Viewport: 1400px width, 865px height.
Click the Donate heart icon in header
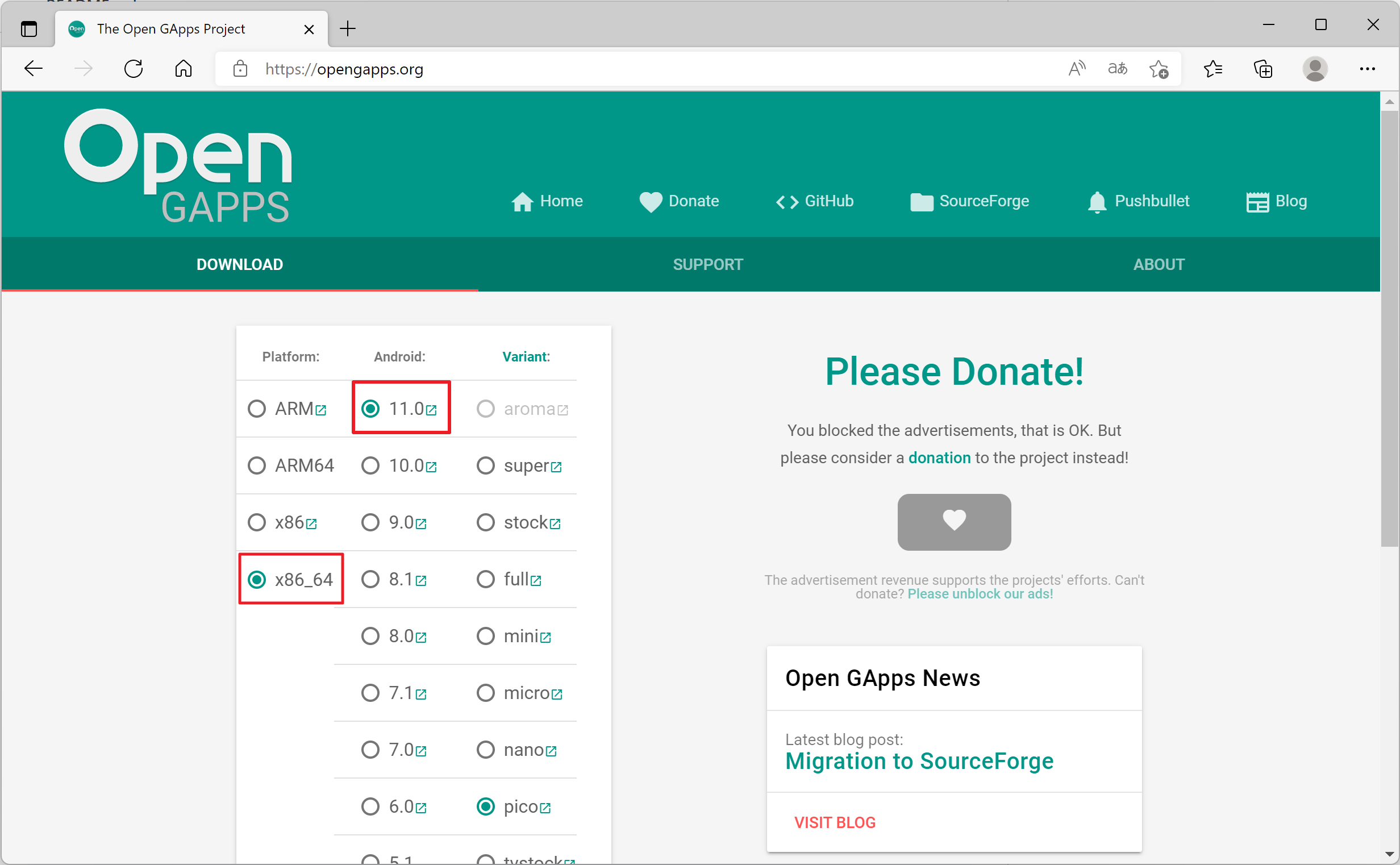pos(650,201)
